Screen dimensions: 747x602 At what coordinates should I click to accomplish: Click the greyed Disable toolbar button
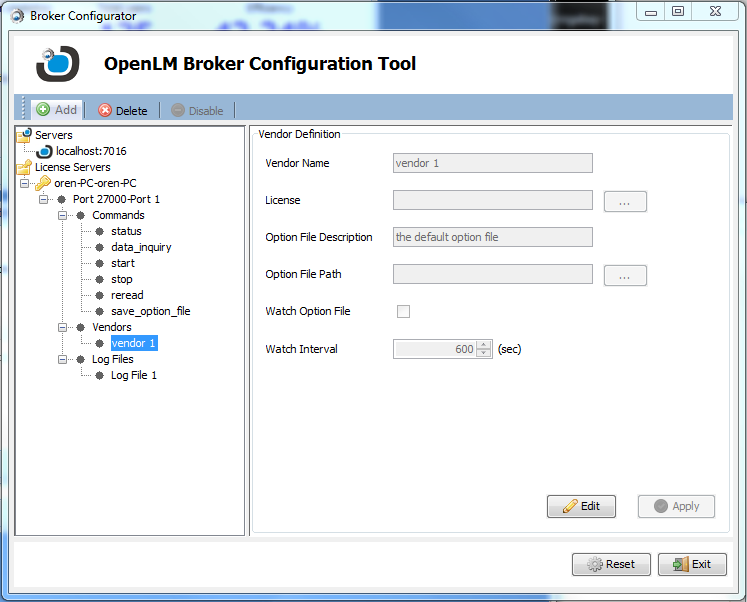click(x=197, y=110)
